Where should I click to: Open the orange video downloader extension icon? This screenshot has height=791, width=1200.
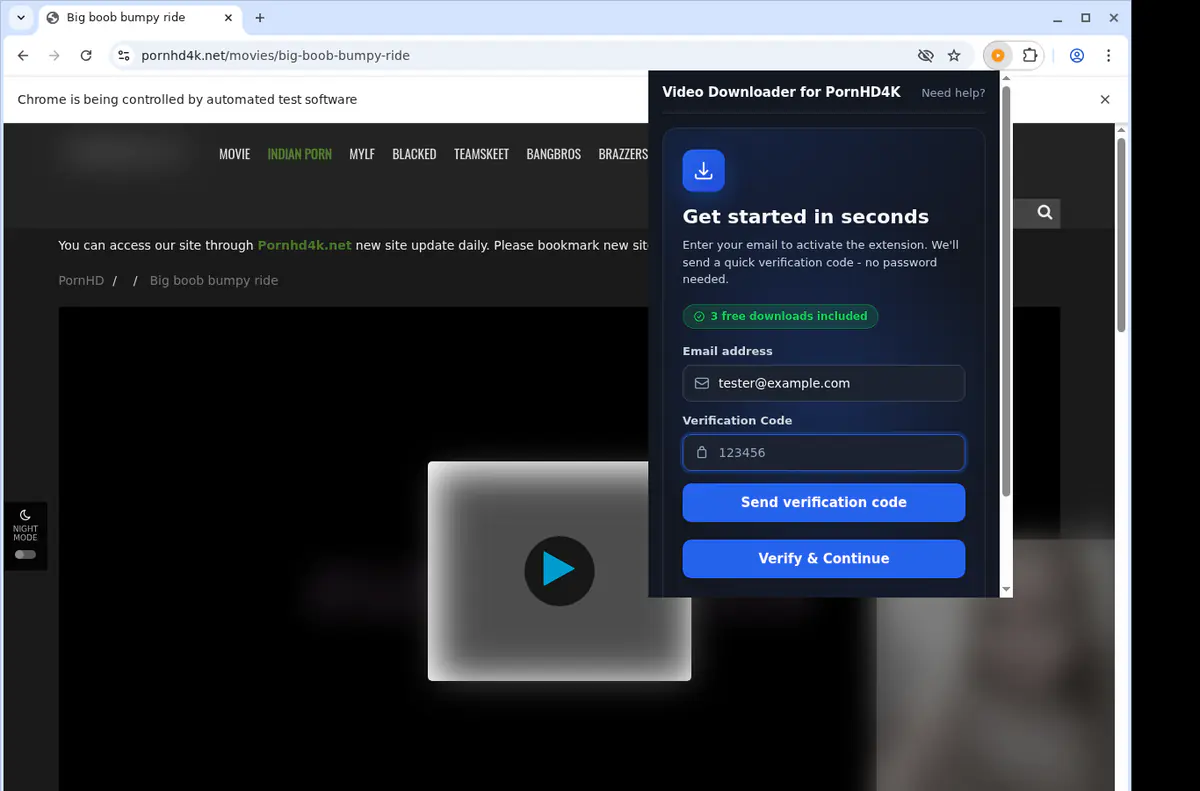(x=997, y=56)
